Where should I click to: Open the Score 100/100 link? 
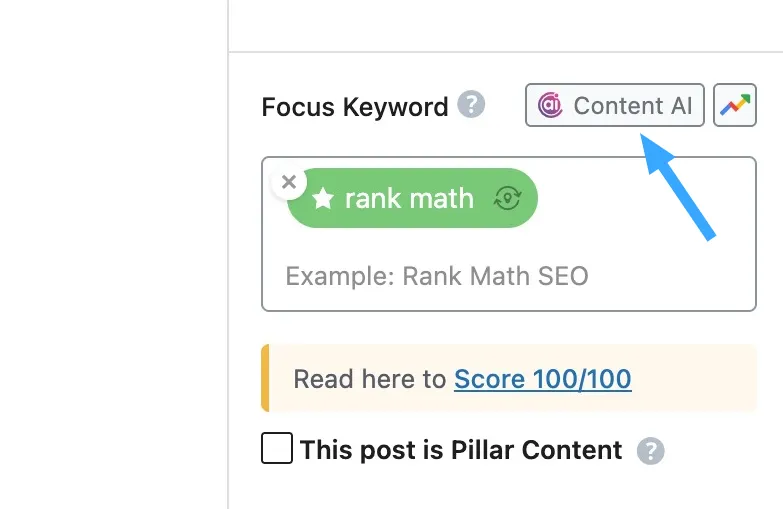542,379
